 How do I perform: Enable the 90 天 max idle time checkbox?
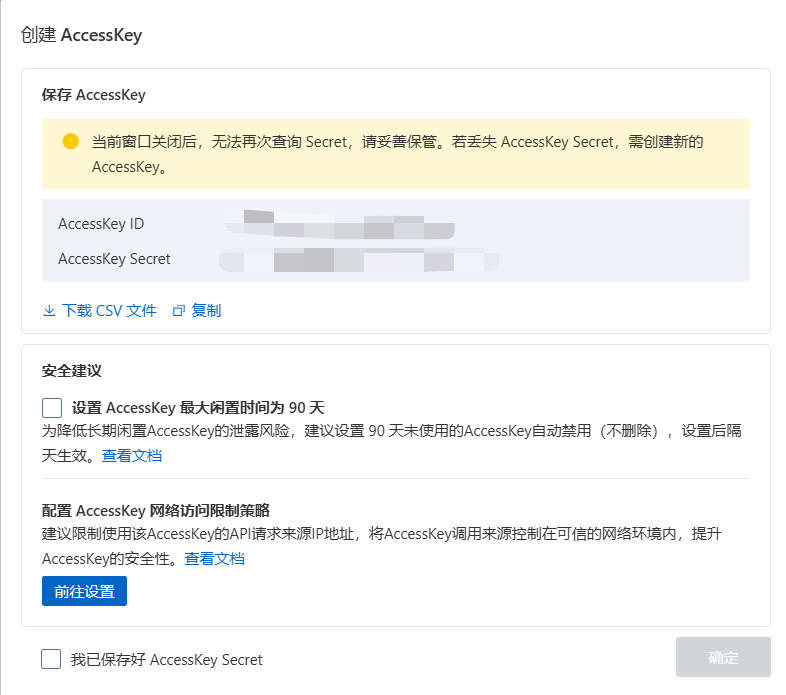coord(52,408)
